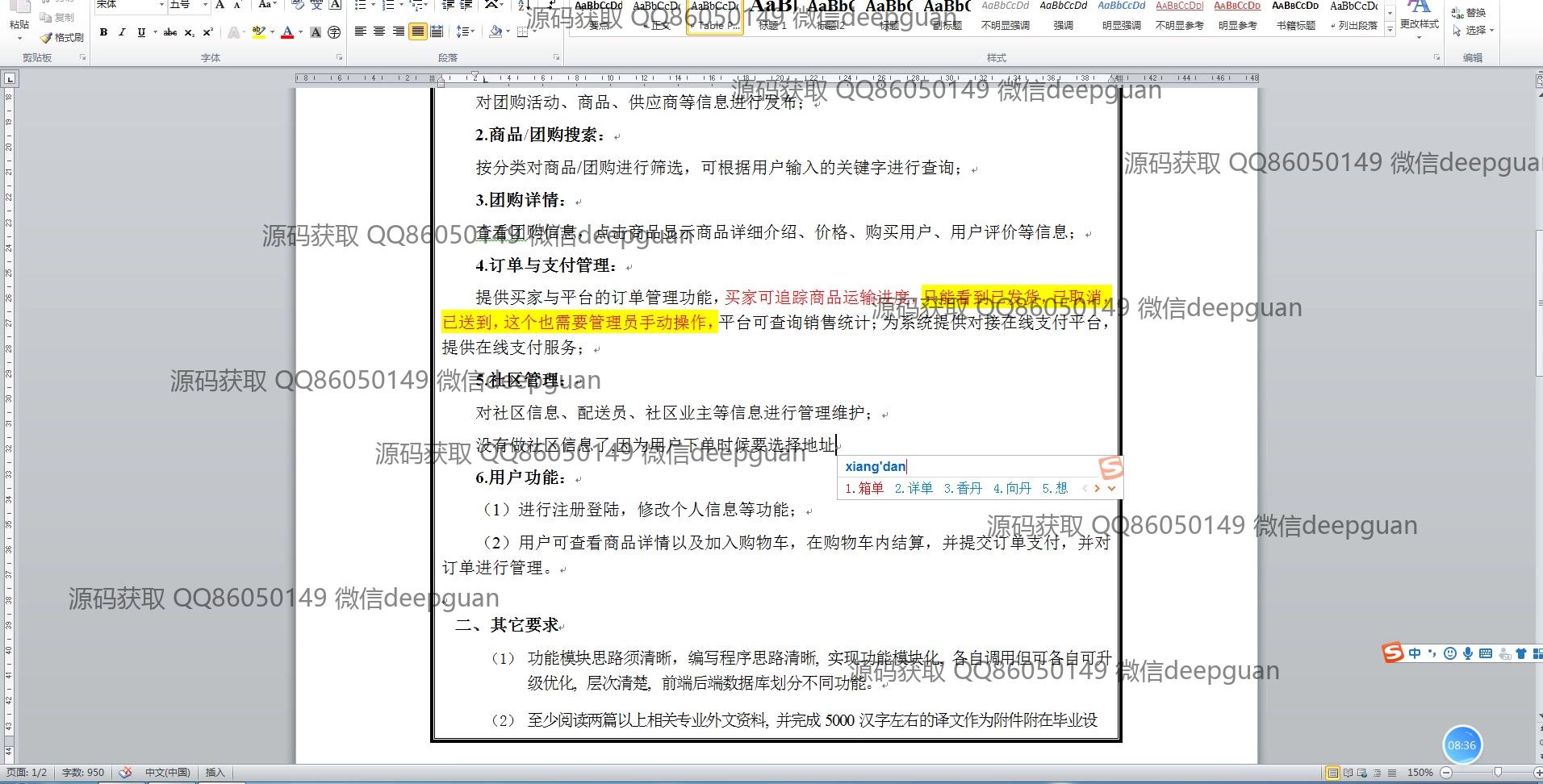Screen dimensions: 1543x784
Task: Select IME candidate 2 详单
Action: click(914, 488)
